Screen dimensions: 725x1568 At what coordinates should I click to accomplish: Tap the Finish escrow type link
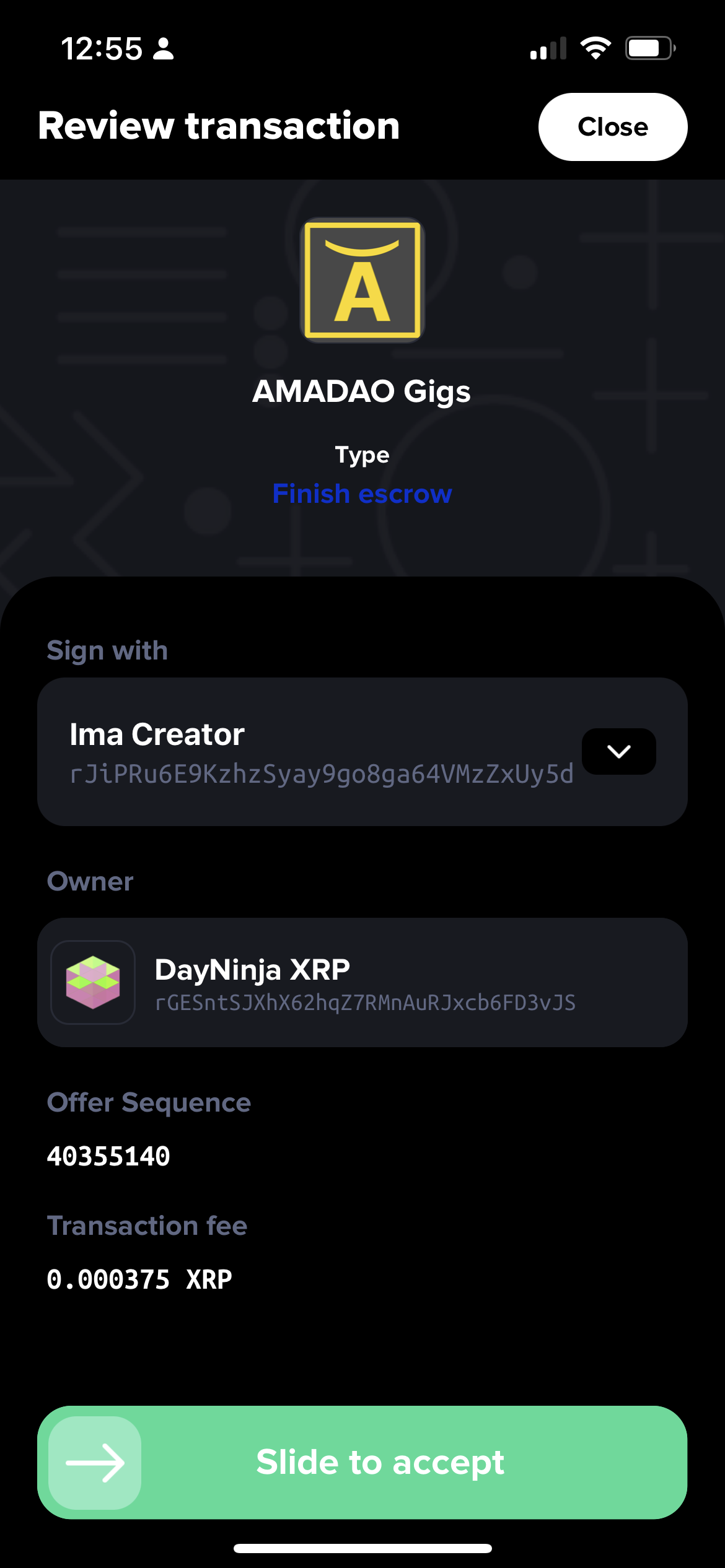click(x=362, y=494)
